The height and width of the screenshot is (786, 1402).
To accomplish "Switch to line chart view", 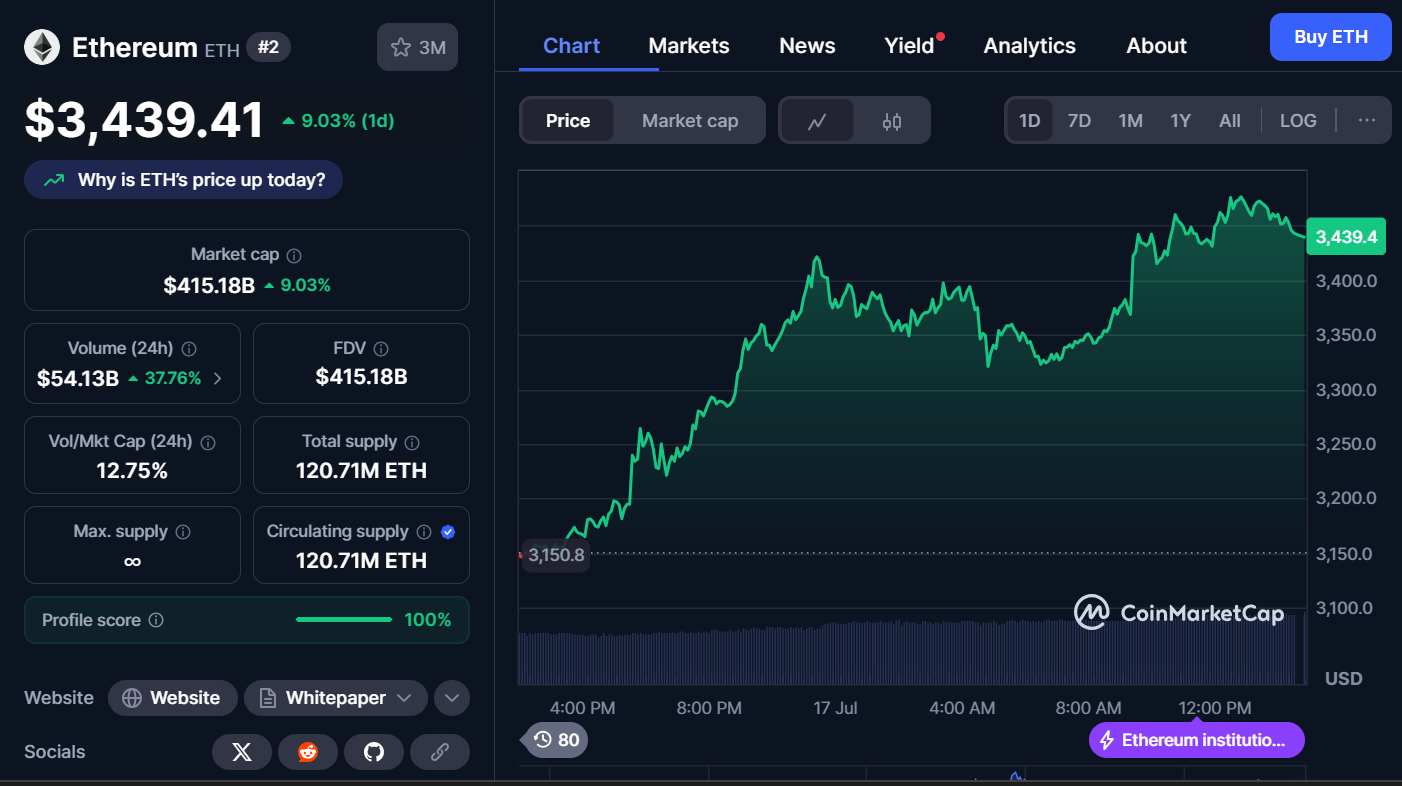I will pyautogui.click(x=817, y=121).
